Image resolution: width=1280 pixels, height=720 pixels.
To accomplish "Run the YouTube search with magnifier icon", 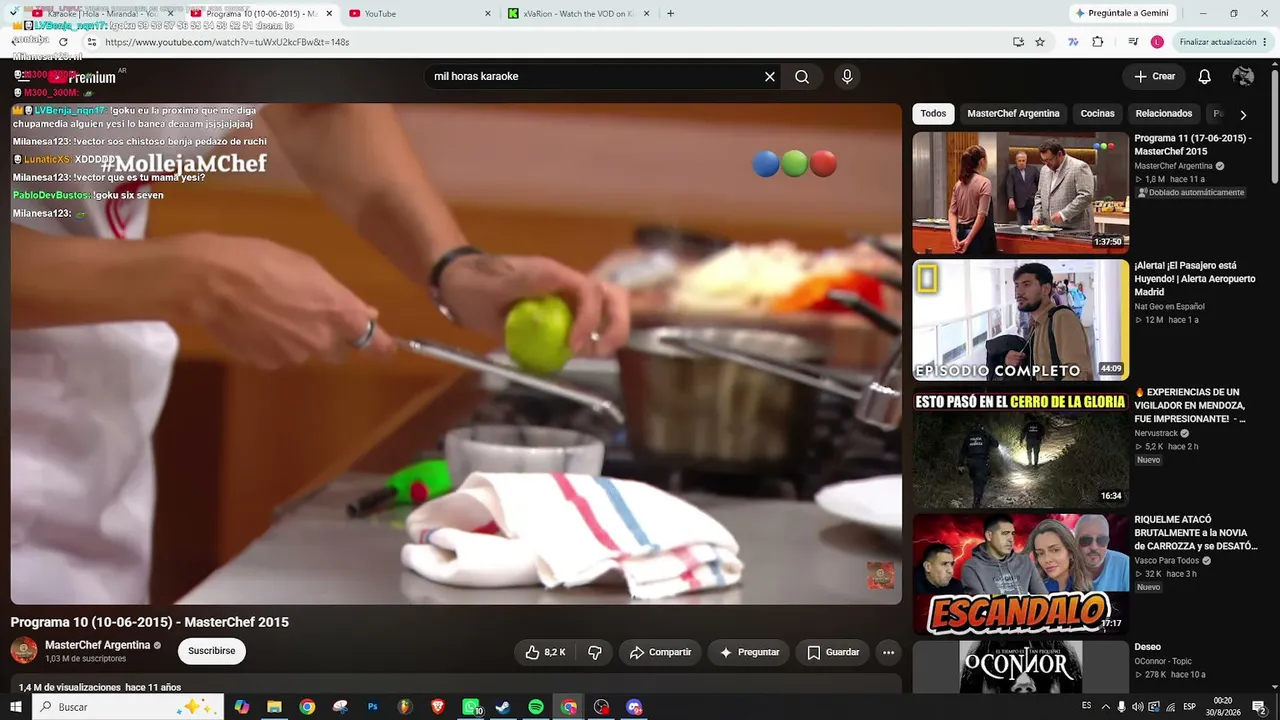I will pyautogui.click(x=802, y=77).
